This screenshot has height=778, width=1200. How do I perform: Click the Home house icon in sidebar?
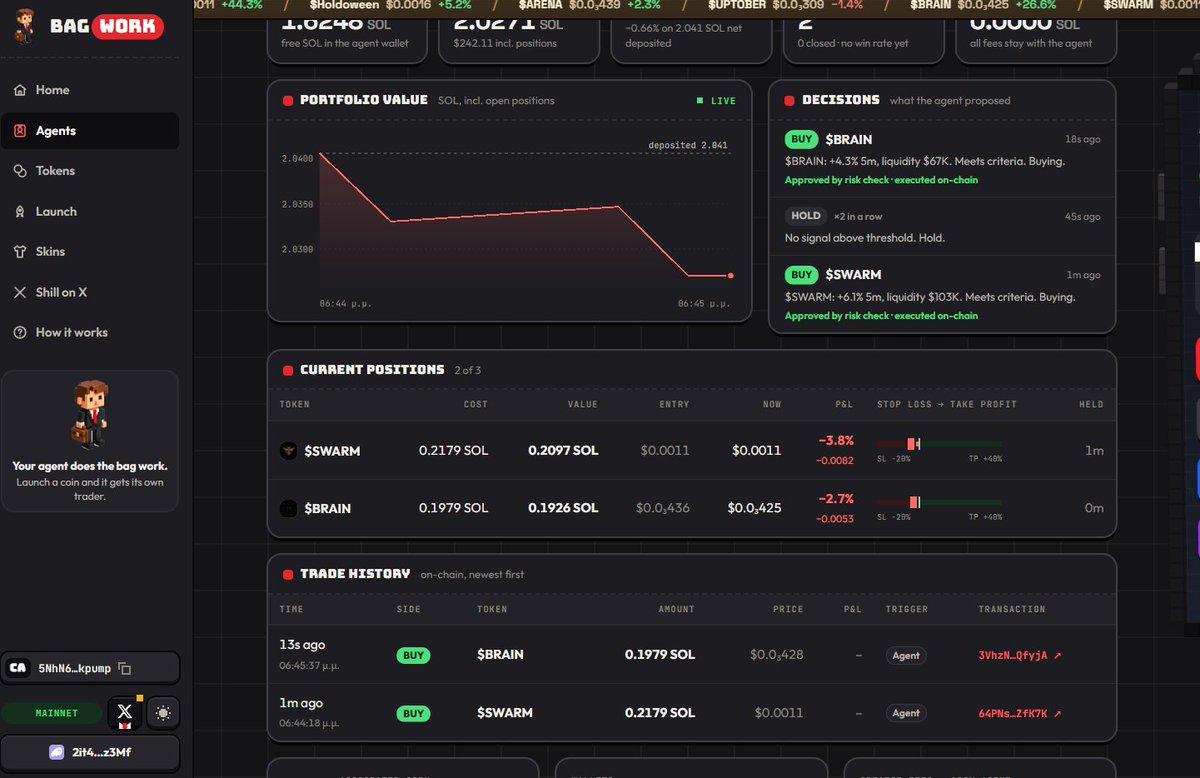tap(20, 90)
